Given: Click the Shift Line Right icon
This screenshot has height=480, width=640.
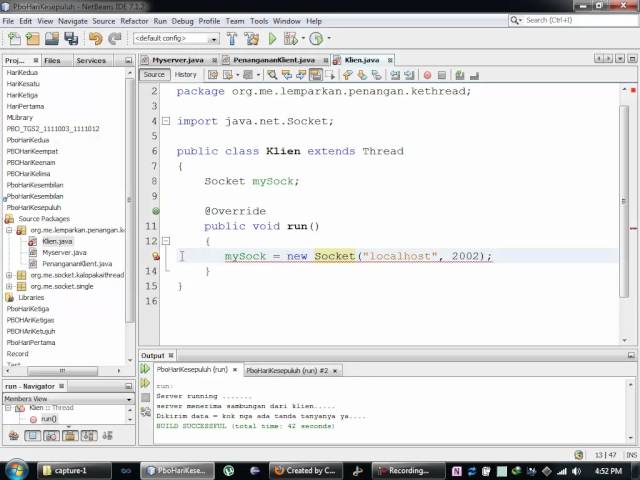Looking at the screenshot, I should point(409,75).
